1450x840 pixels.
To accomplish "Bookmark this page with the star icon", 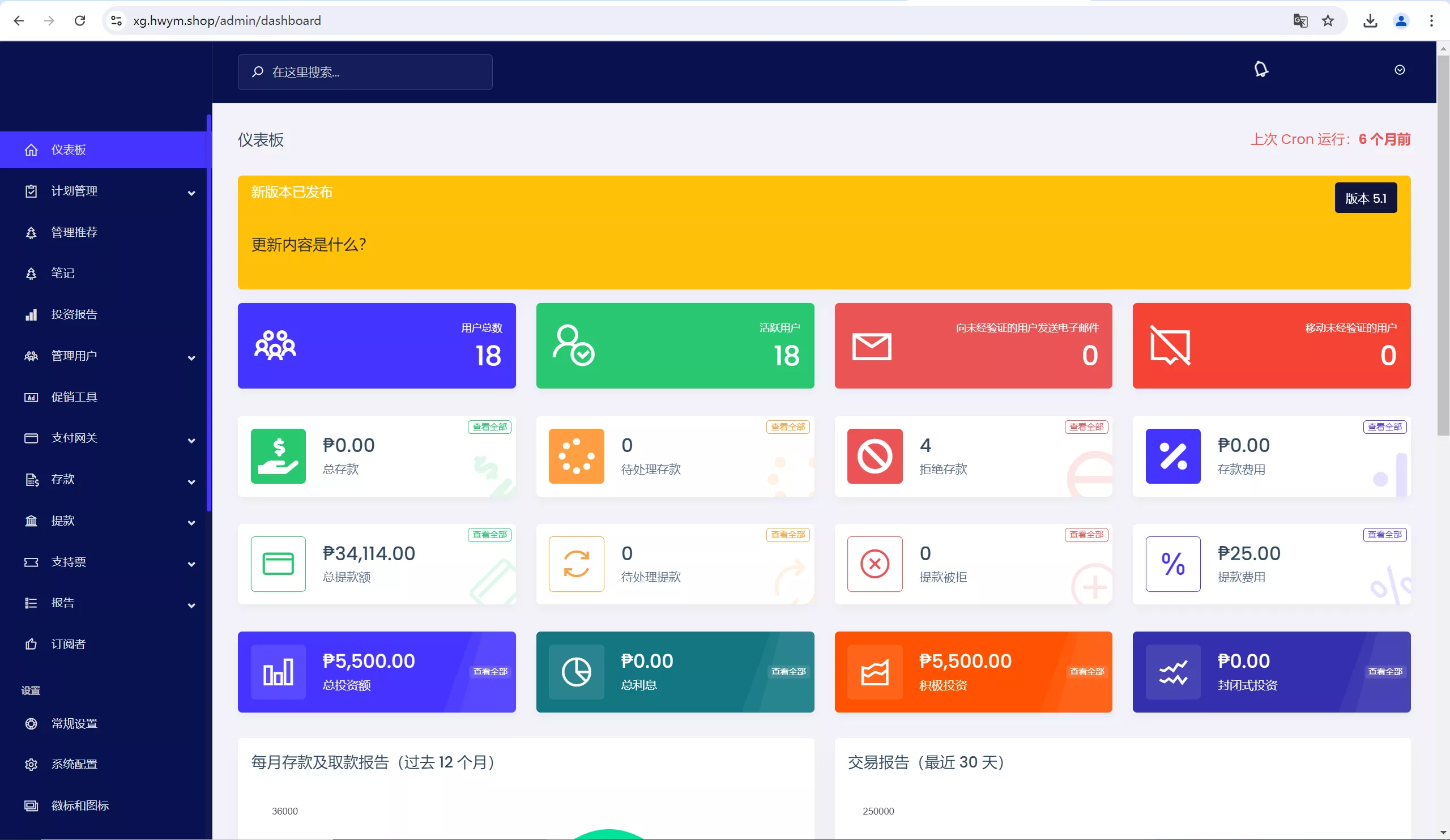I will (1328, 21).
